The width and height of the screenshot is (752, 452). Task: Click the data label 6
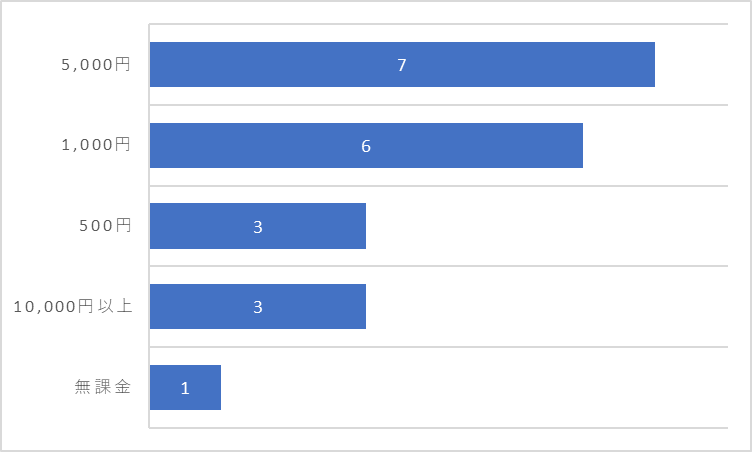point(366,146)
